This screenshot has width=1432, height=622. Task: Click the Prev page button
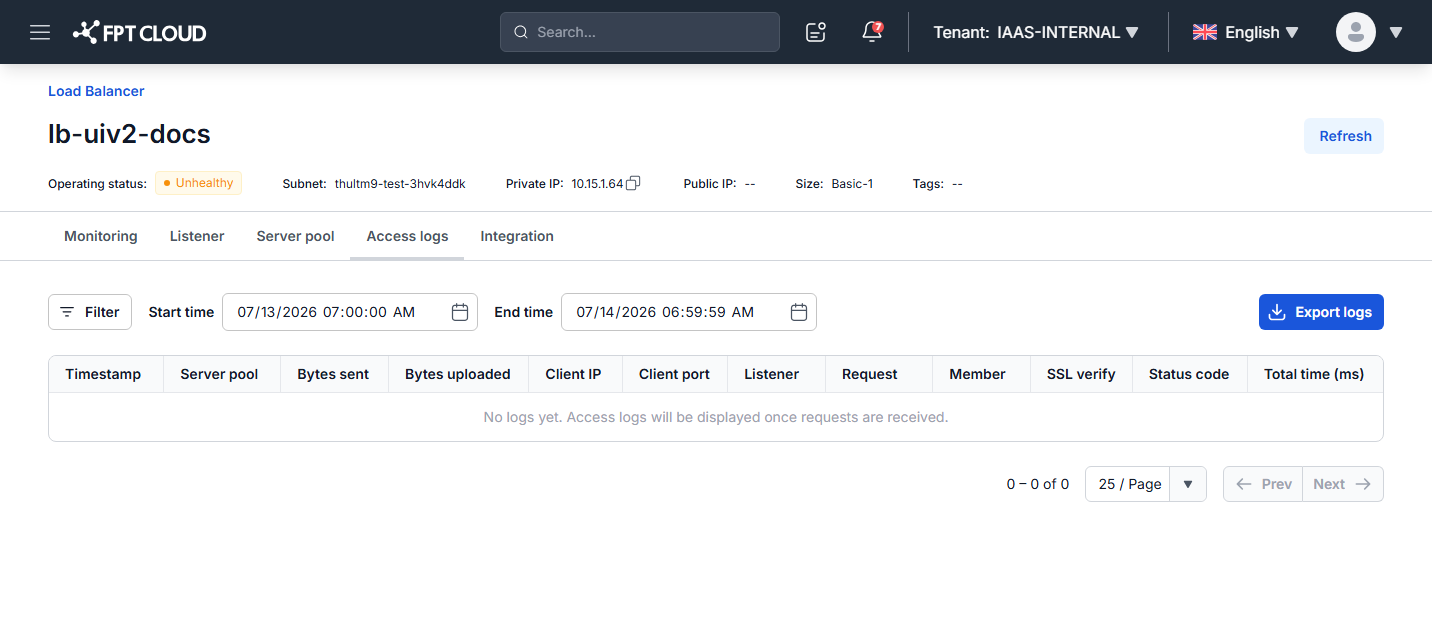tap(1263, 484)
